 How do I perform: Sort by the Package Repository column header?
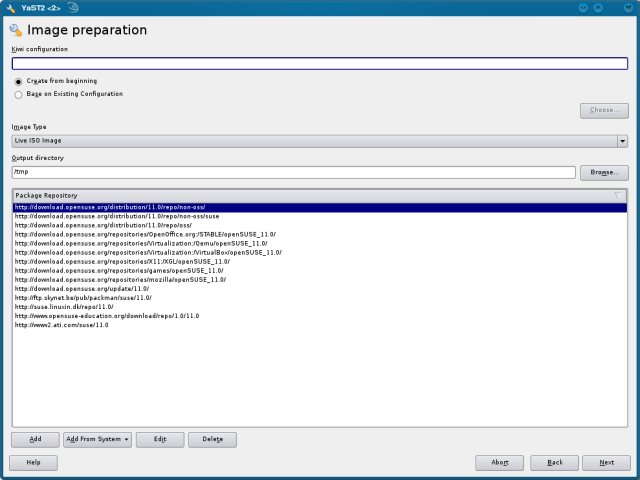(320, 196)
